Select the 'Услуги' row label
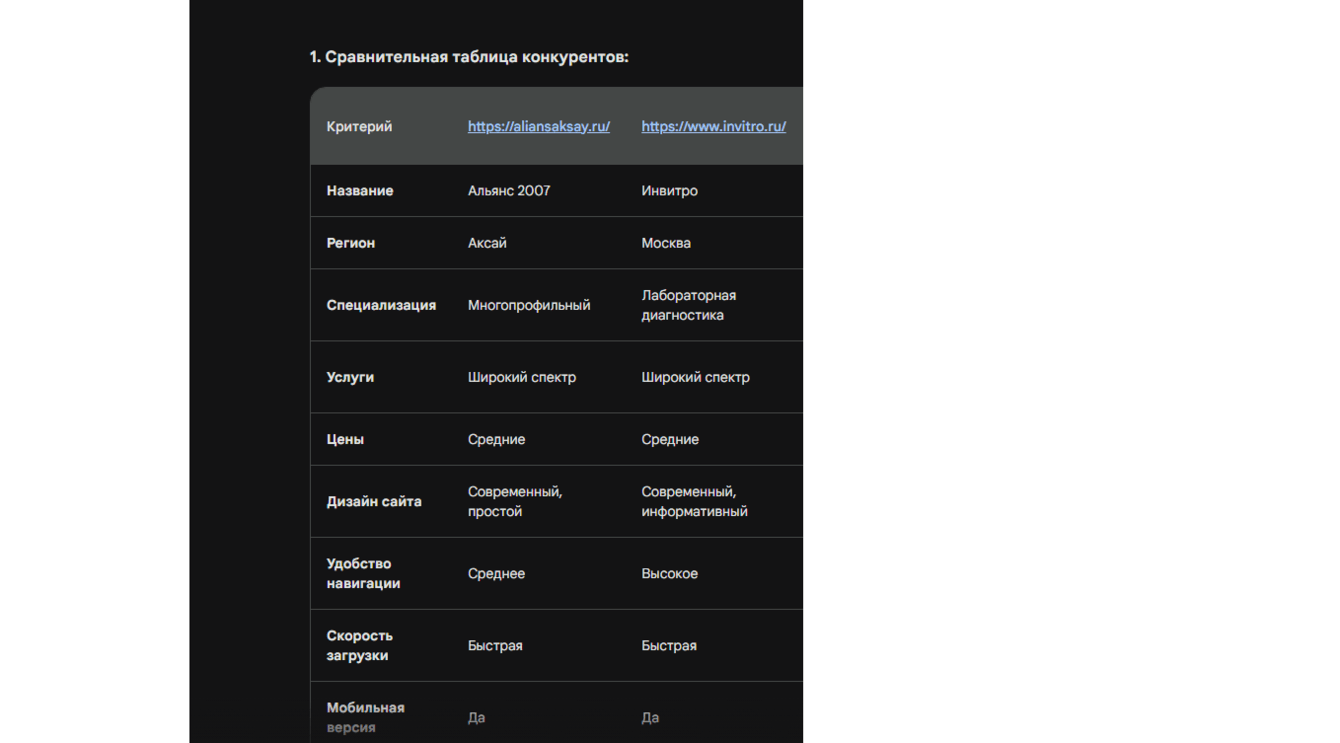Screen dimensions: 1340x743 point(350,377)
